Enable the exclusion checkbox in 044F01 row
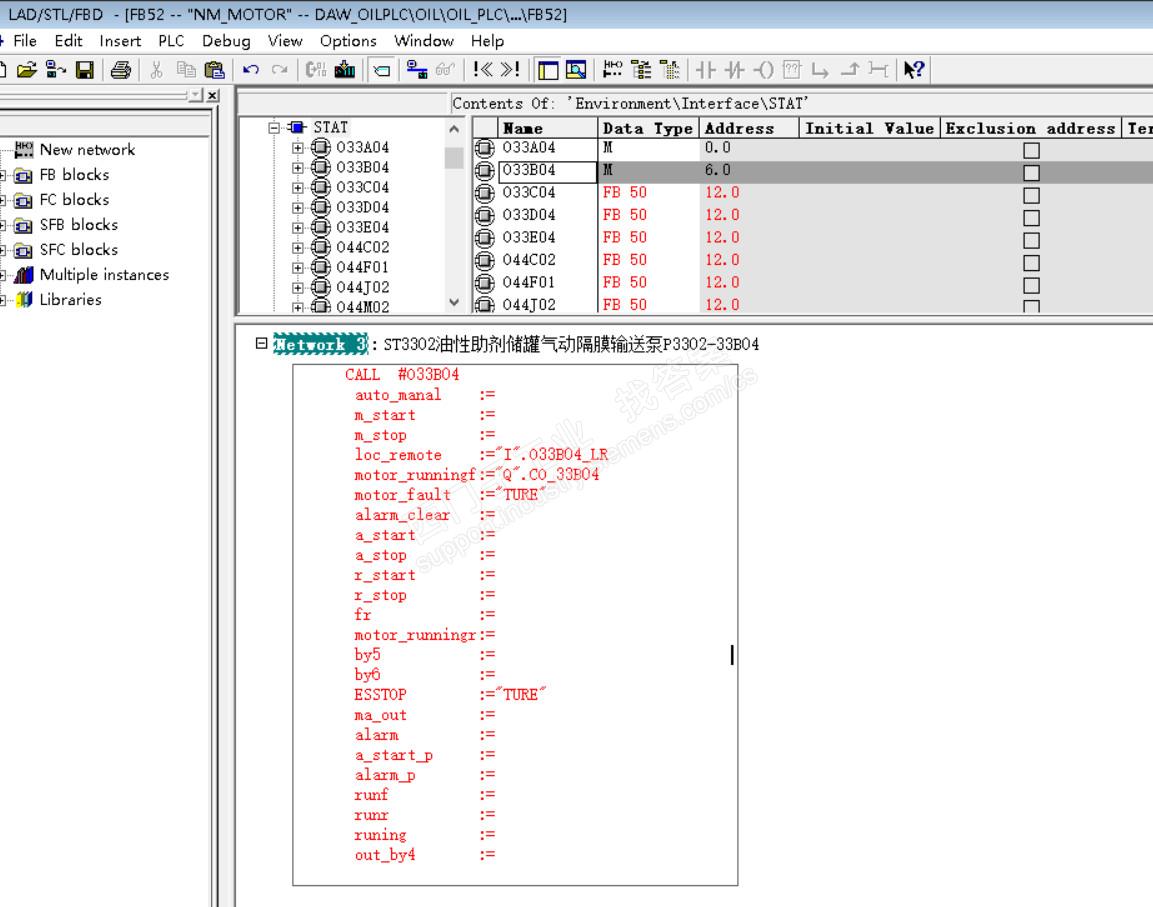 [x=1031, y=285]
